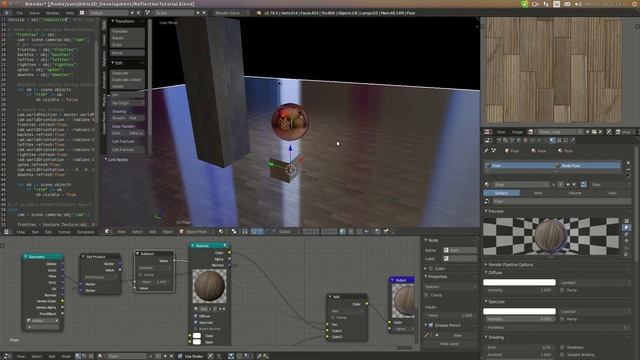This screenshot has width=640, height=360.
Task: Enable the Diffuse Ramp checkbox
Action: click(562, 290)
